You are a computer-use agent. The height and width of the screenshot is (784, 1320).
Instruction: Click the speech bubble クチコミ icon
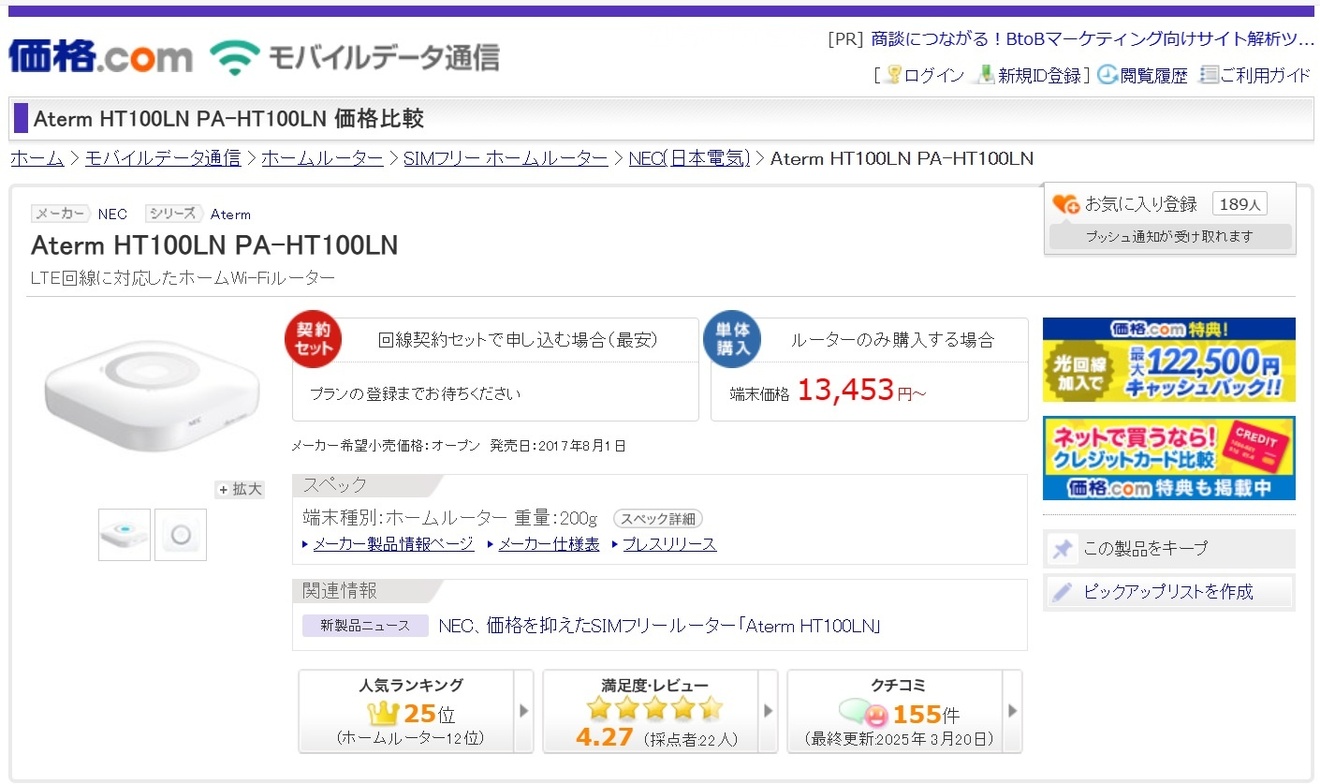tap(864, 714)
